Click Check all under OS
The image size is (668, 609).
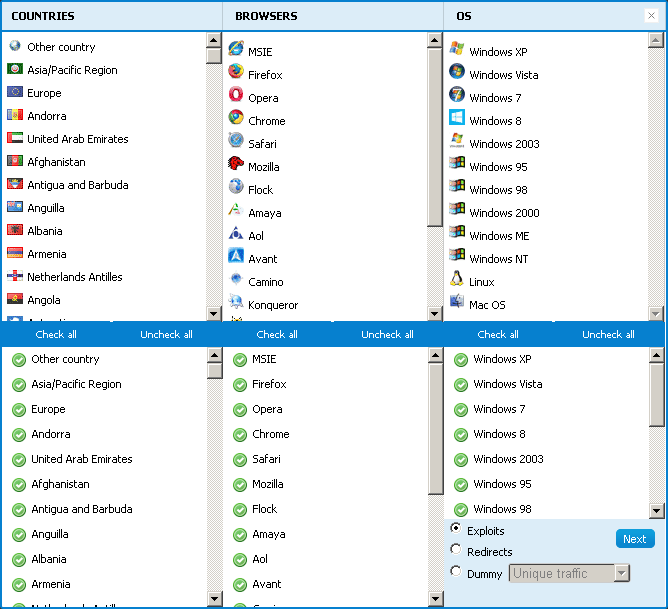(x=498, y=334)
